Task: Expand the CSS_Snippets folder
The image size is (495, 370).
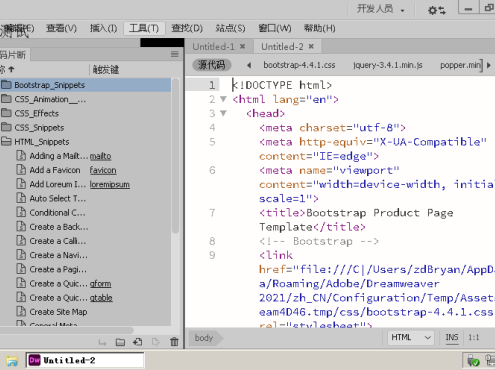Action: click(x=6, y=127)
